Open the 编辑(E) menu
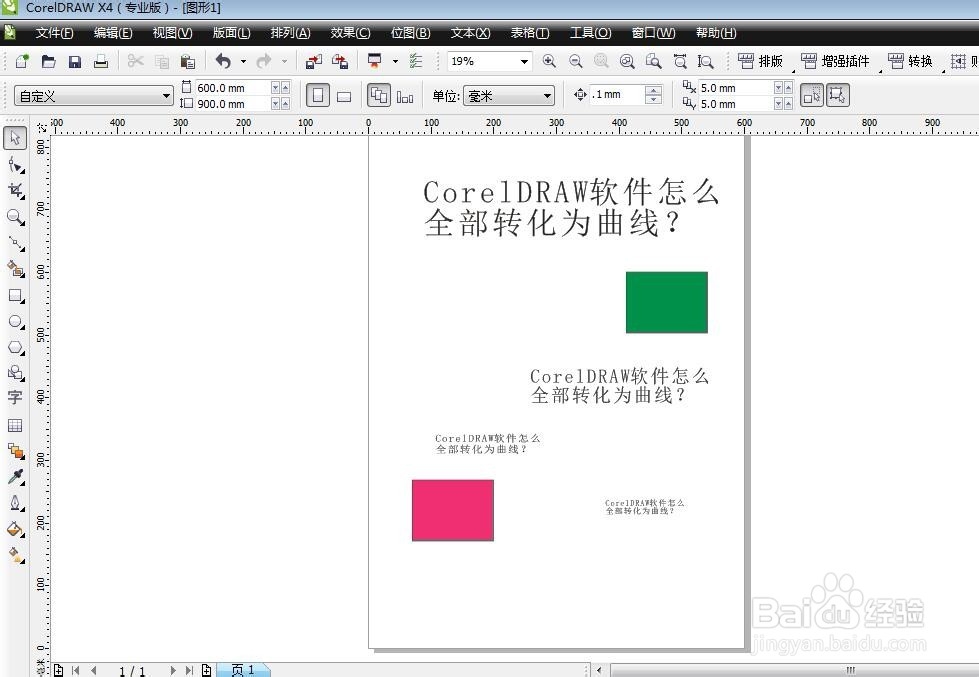 click(113, 32)
